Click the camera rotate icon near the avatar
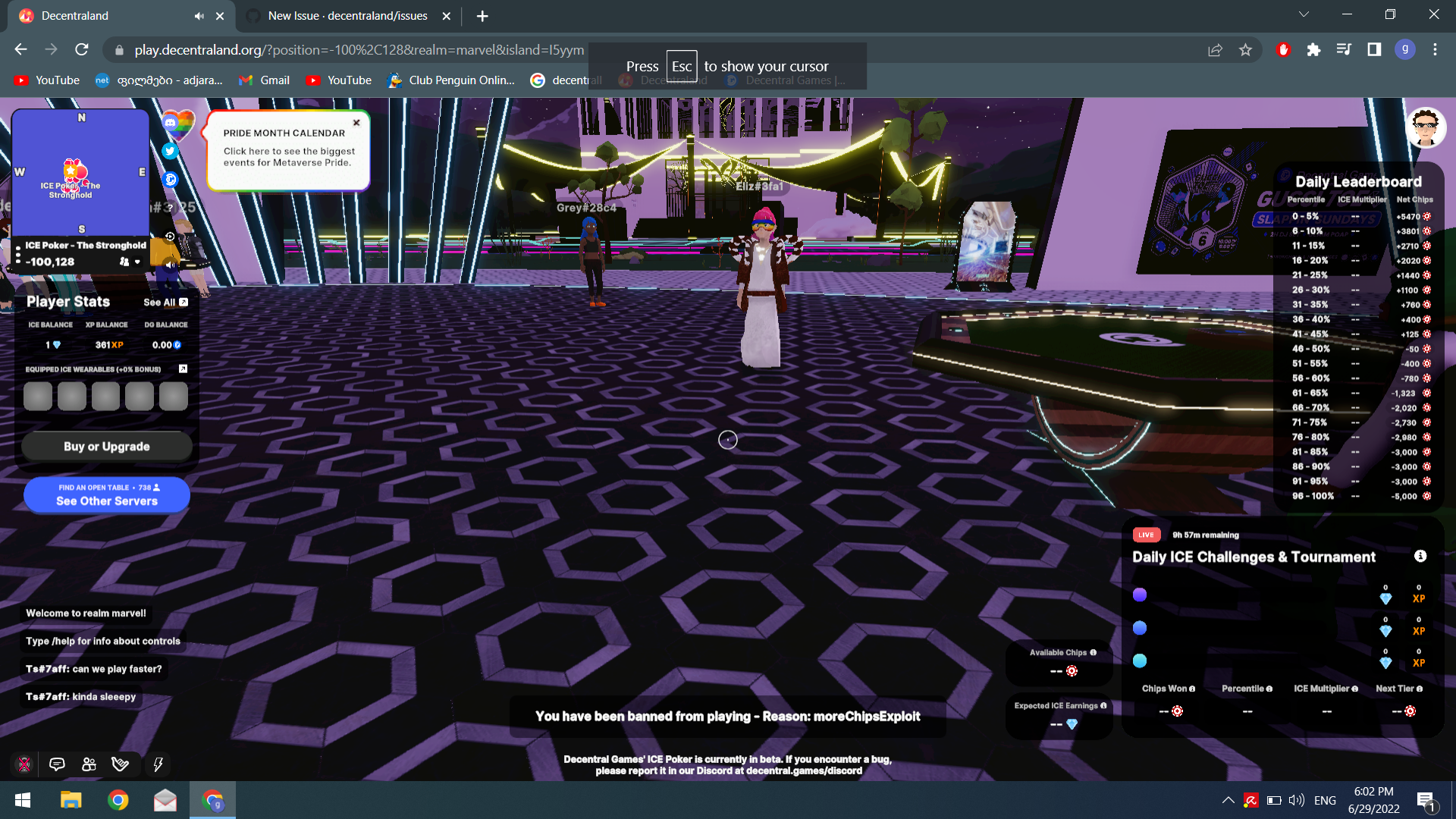Screen dimensions: 1456x819 click(x=169, y=236)
